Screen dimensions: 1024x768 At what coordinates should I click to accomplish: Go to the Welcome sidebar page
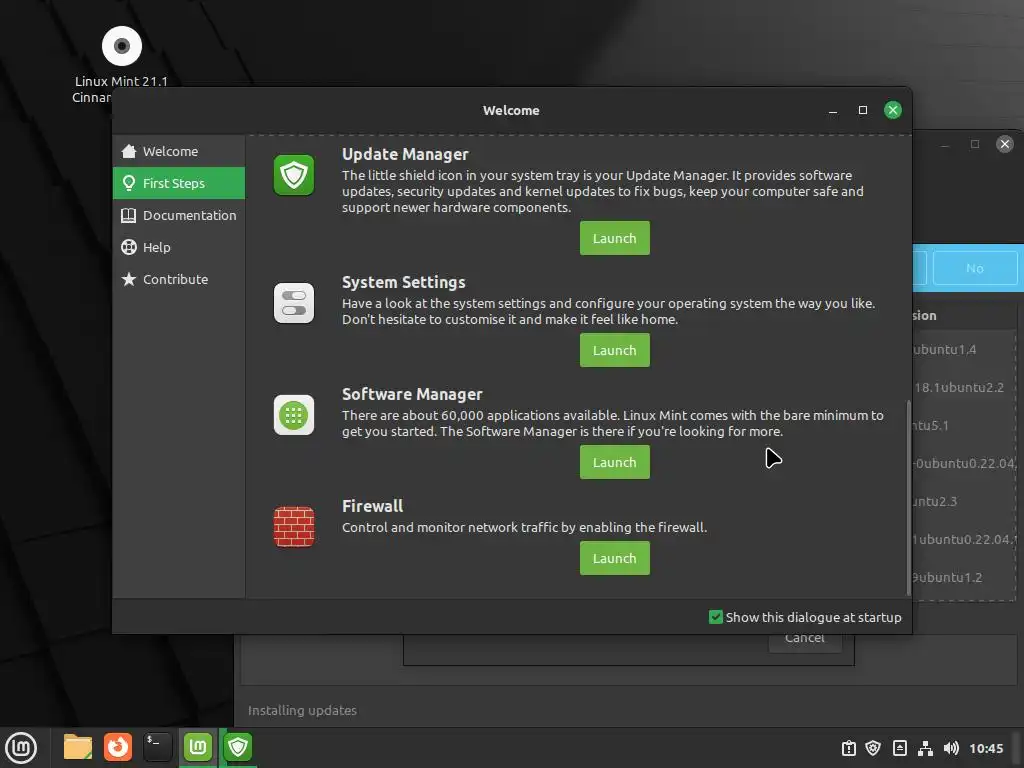(179, 152)
